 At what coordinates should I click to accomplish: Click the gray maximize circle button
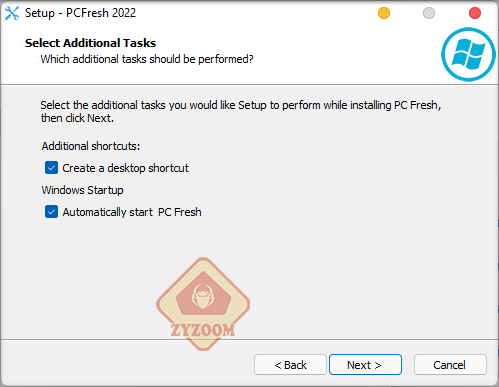click(429, 13)
